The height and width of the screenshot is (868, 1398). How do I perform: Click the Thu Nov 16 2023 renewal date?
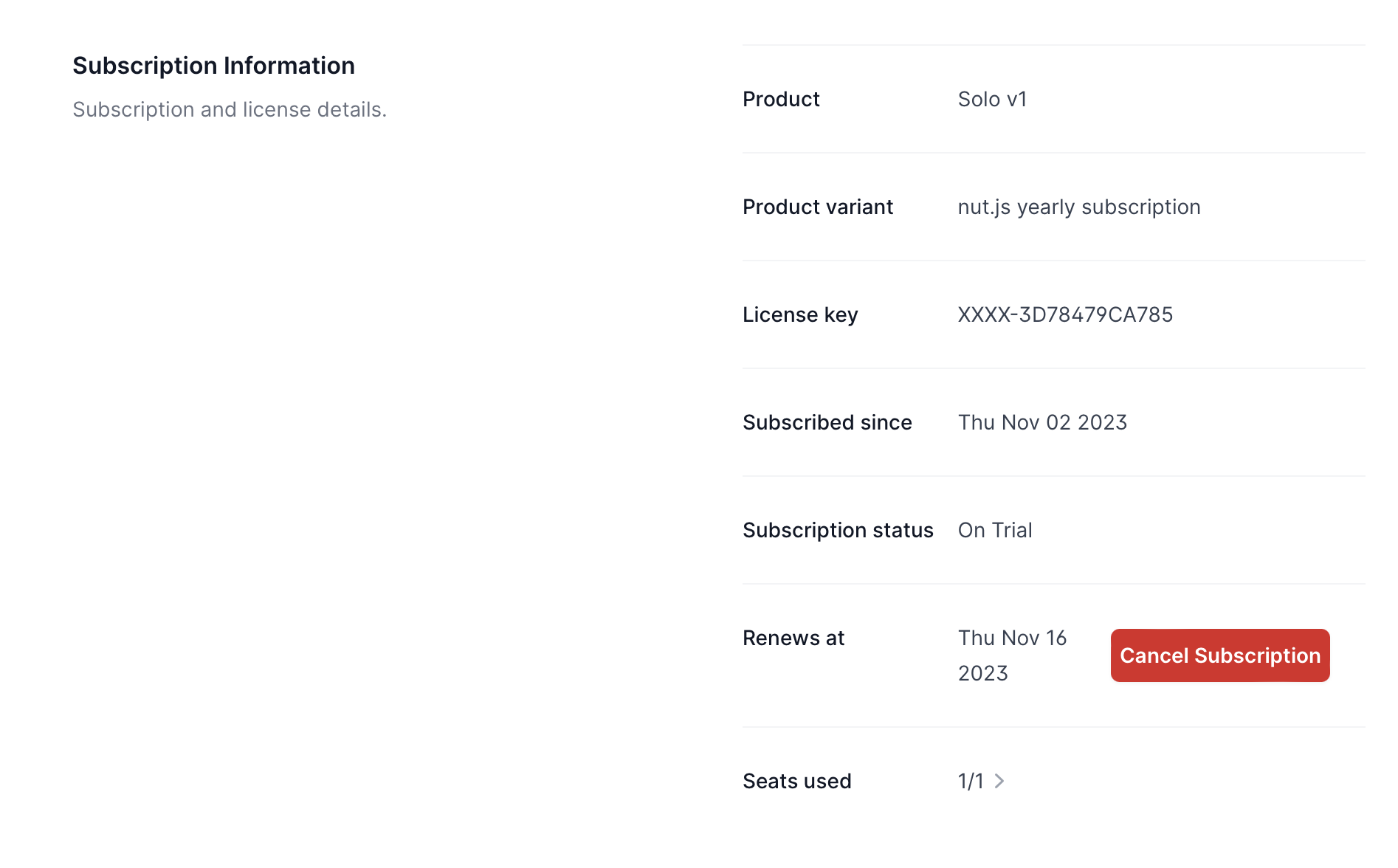1012,655
